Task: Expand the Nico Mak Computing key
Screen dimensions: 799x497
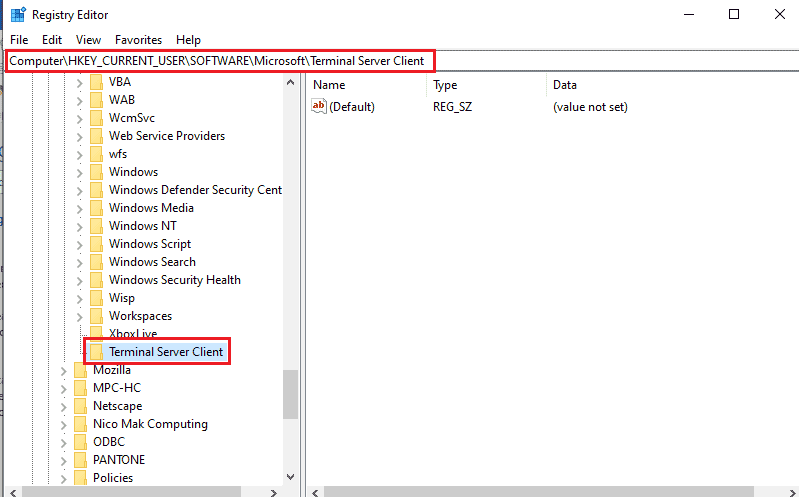Action: coord(64,425)
